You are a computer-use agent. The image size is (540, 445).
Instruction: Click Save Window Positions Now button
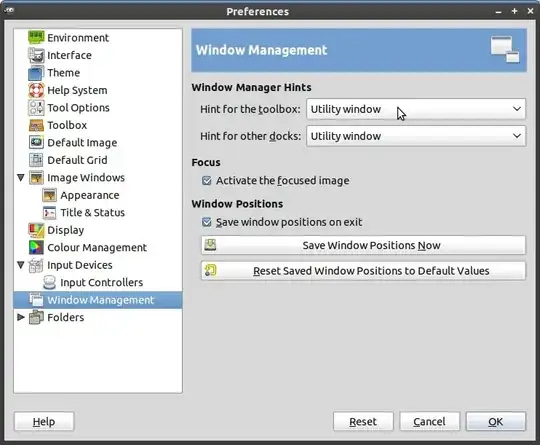[364, 245]
